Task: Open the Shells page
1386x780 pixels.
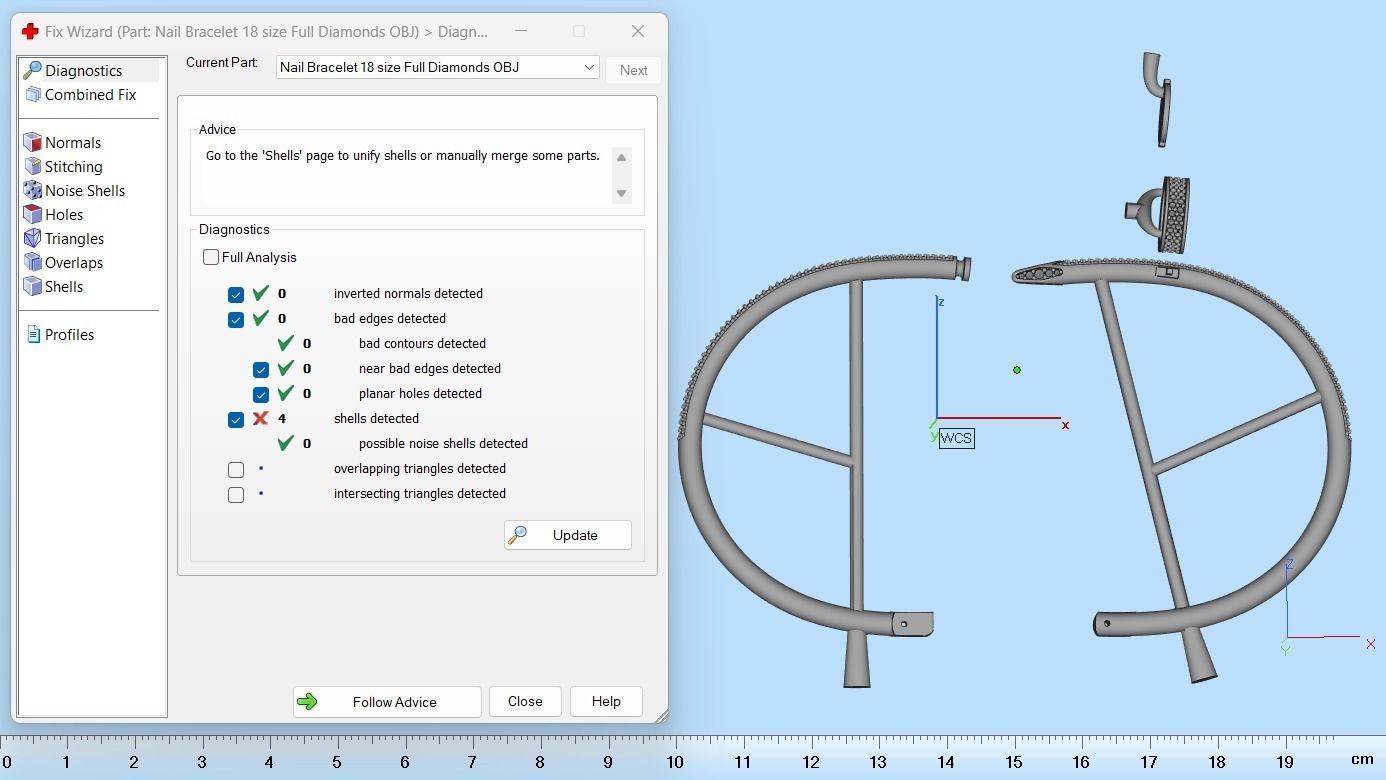Action: click(63, 286)
